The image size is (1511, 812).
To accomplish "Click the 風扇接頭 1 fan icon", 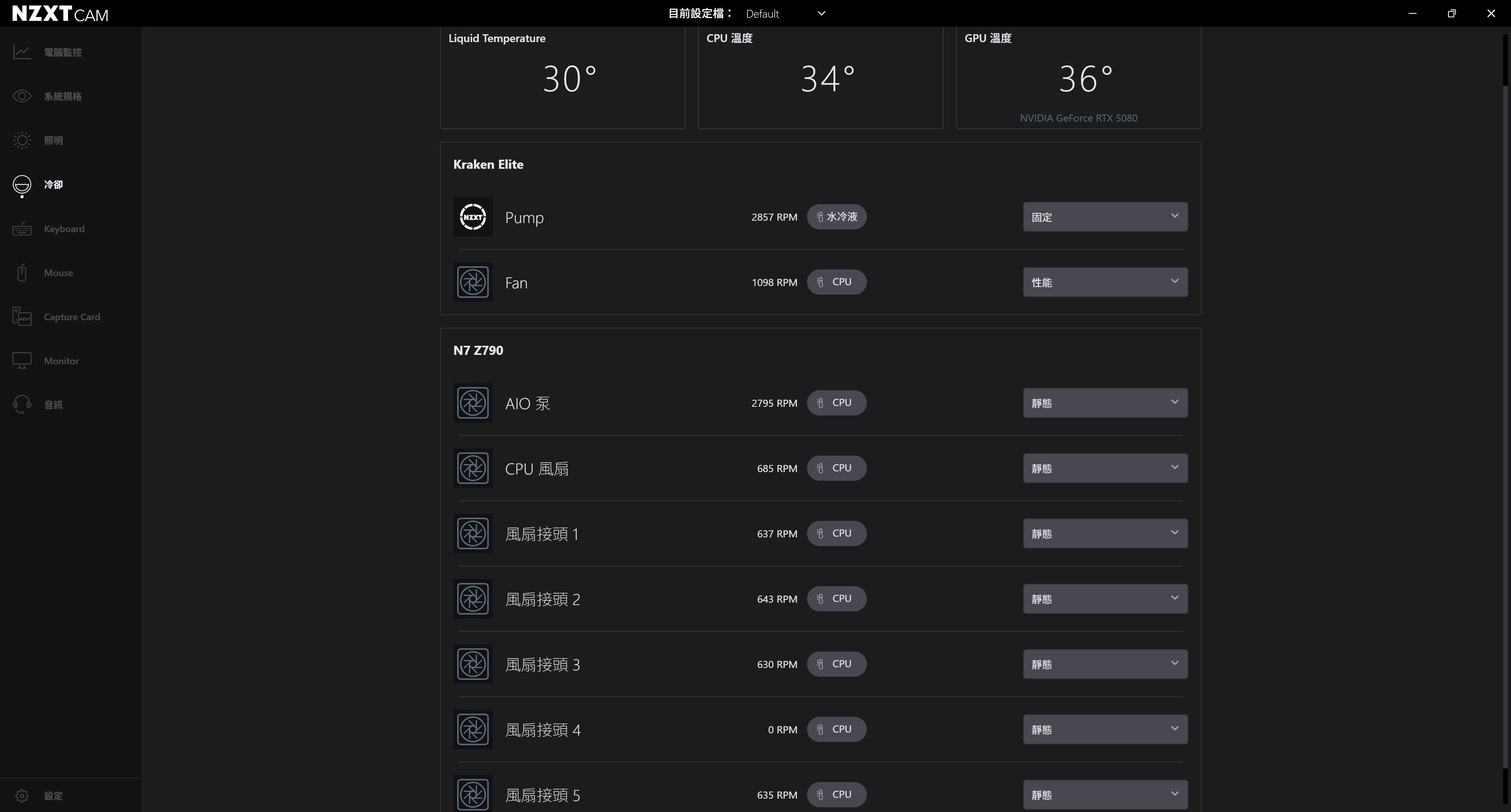I will pos(473,533).
